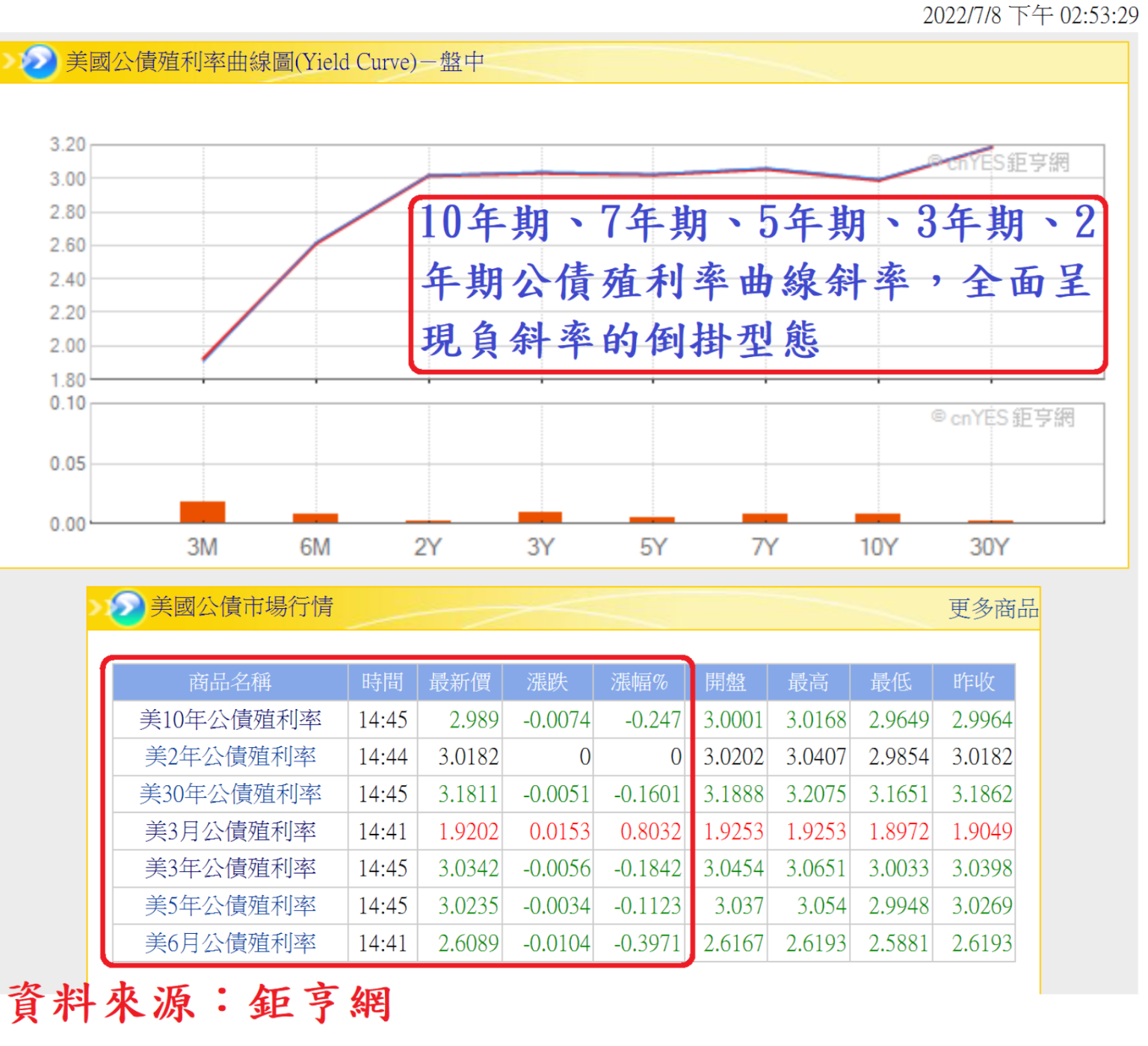
Task: Click the 商品名稱 column header
Action: point(230,682)
